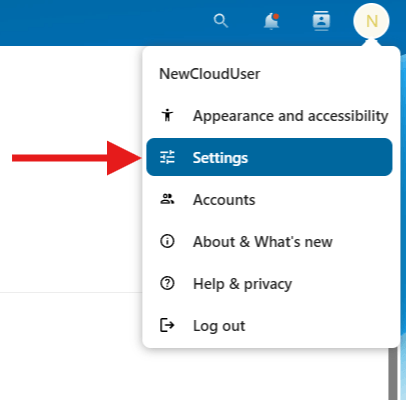This screenshot has height=400, width=406.
Task: Select Log out
Action: point(269,325)
